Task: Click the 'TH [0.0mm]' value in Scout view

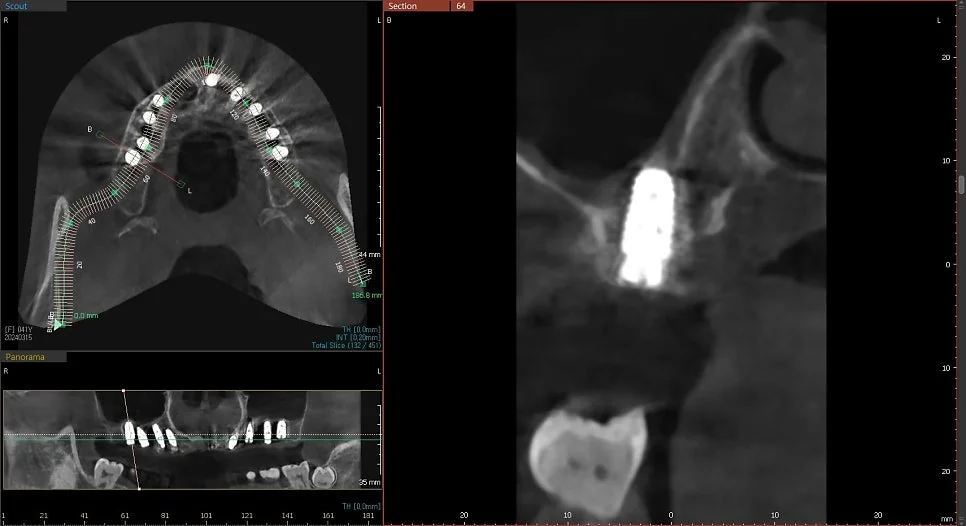Action: coord(361,330)
